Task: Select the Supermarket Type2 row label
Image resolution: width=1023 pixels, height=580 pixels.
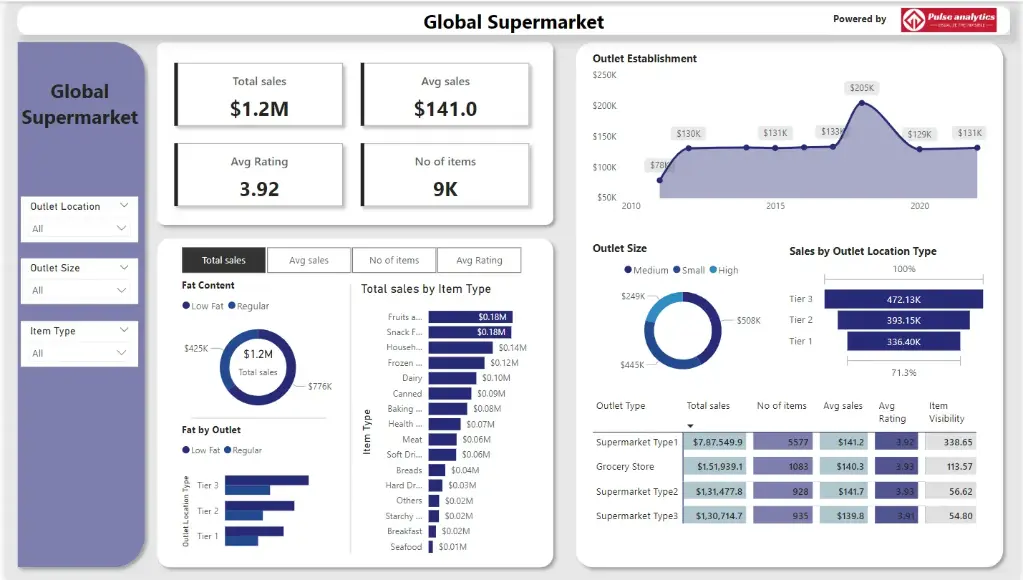Action: coord(637,491)
